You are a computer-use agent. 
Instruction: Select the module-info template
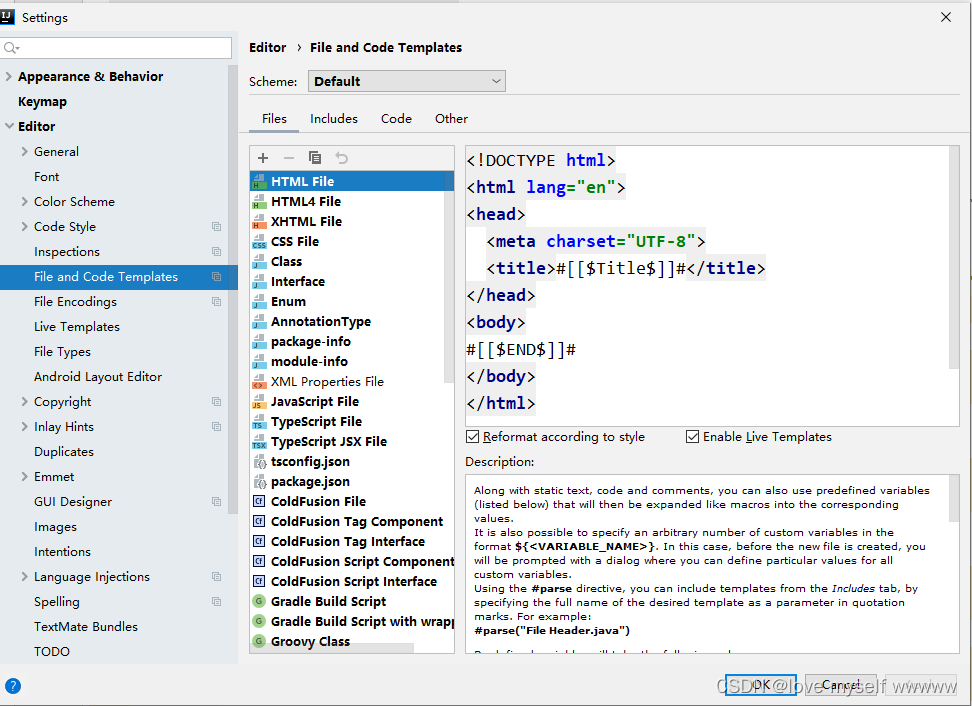coord(309,361)
